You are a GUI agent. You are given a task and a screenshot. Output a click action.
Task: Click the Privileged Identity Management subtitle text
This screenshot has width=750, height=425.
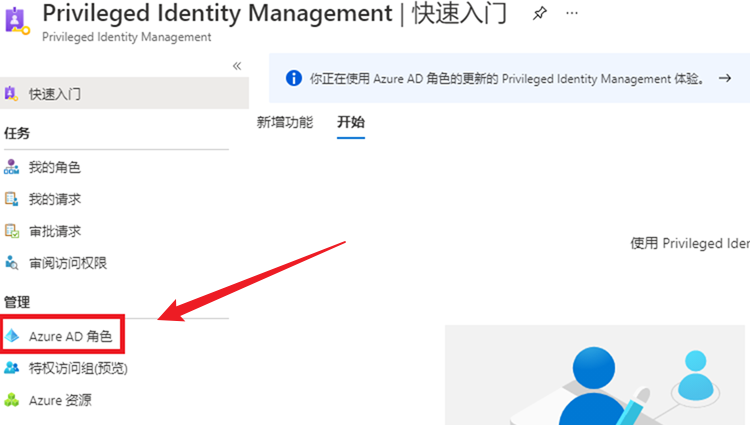click(127, 37)
